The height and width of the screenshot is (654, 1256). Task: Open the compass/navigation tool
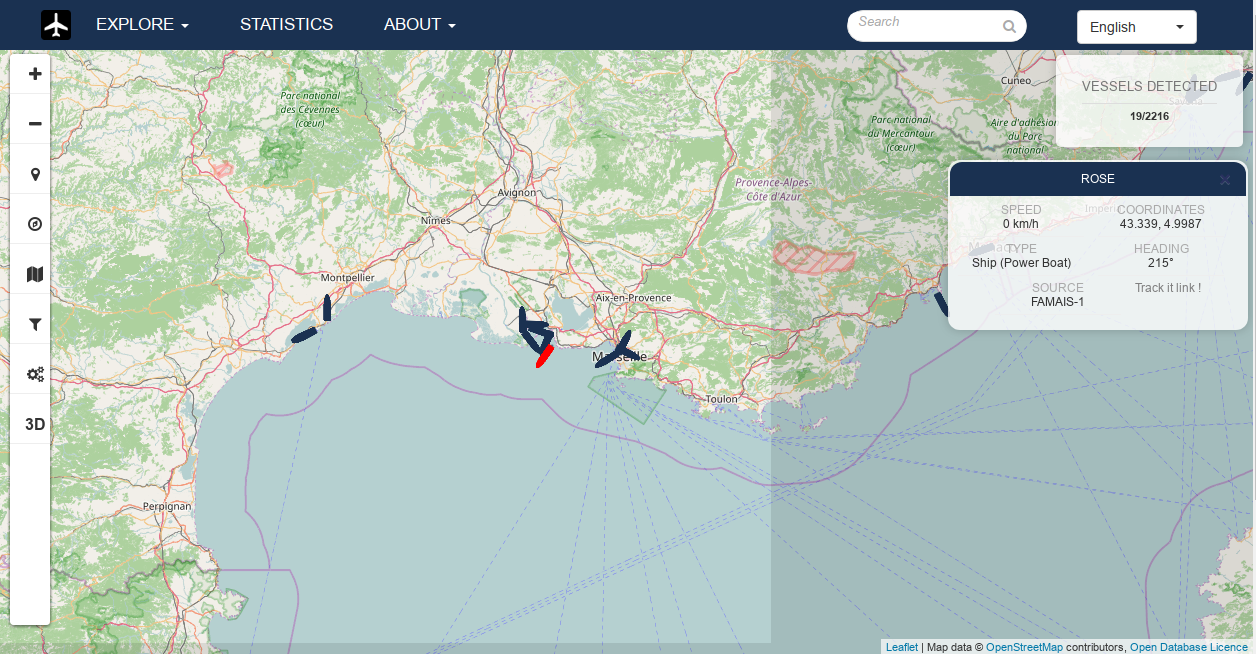33,223
